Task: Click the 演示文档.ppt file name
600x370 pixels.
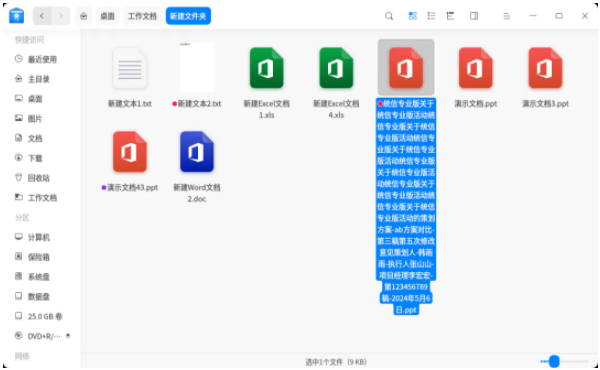Action: click(476, 104)
